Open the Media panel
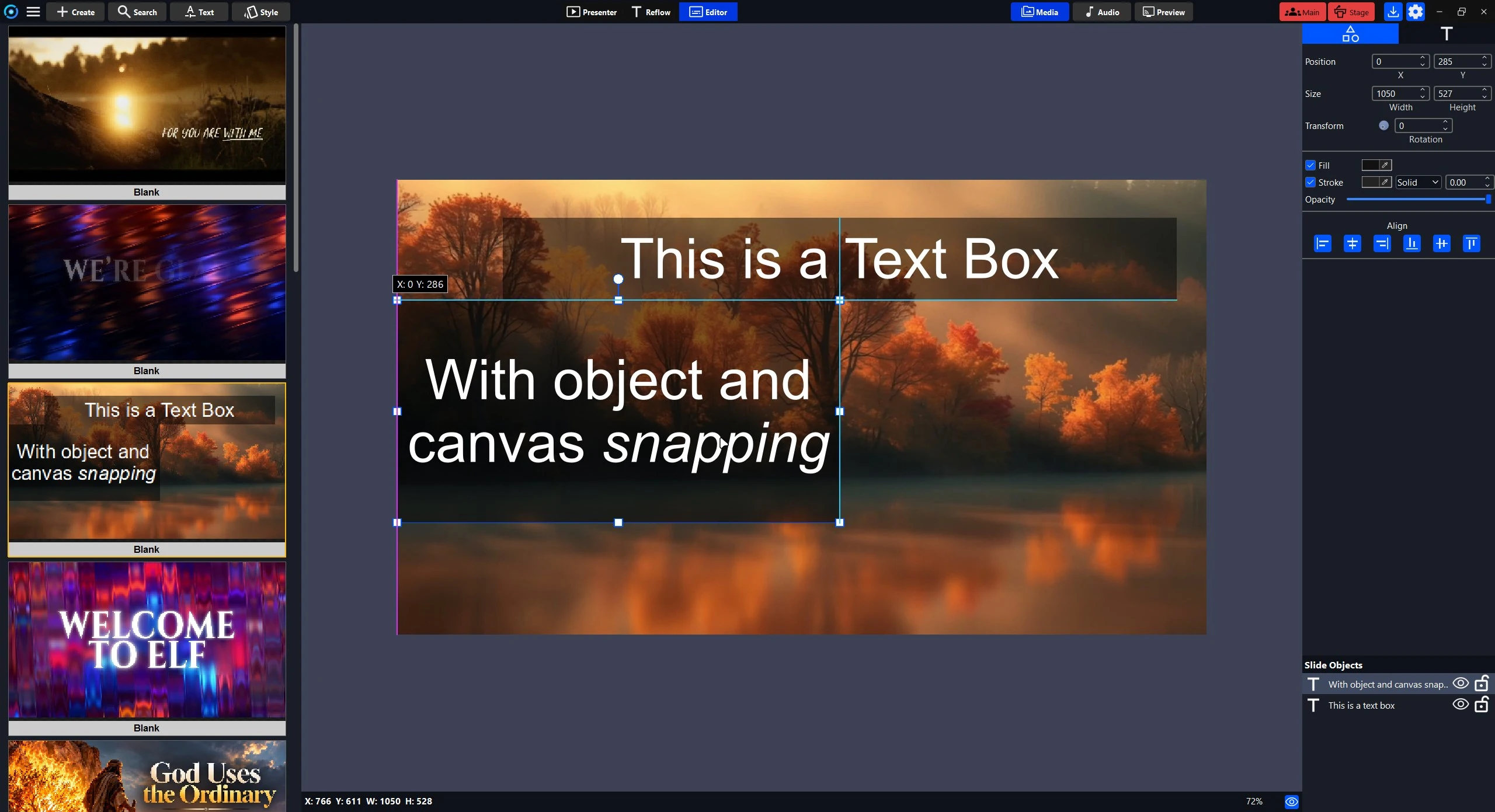The height and width of the screenshot is (812, 1495). 1039,12
